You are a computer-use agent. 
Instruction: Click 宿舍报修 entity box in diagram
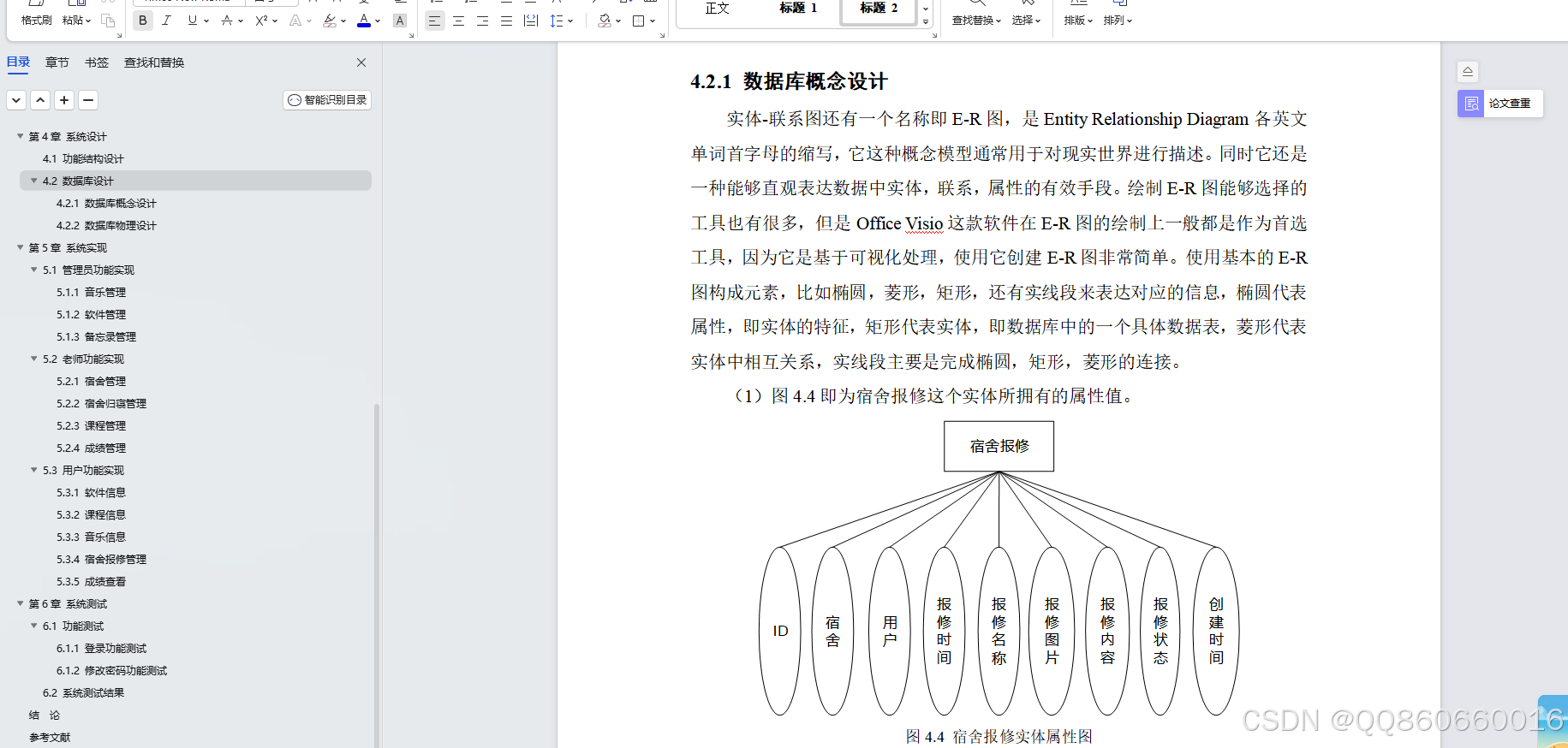[999, 446]
